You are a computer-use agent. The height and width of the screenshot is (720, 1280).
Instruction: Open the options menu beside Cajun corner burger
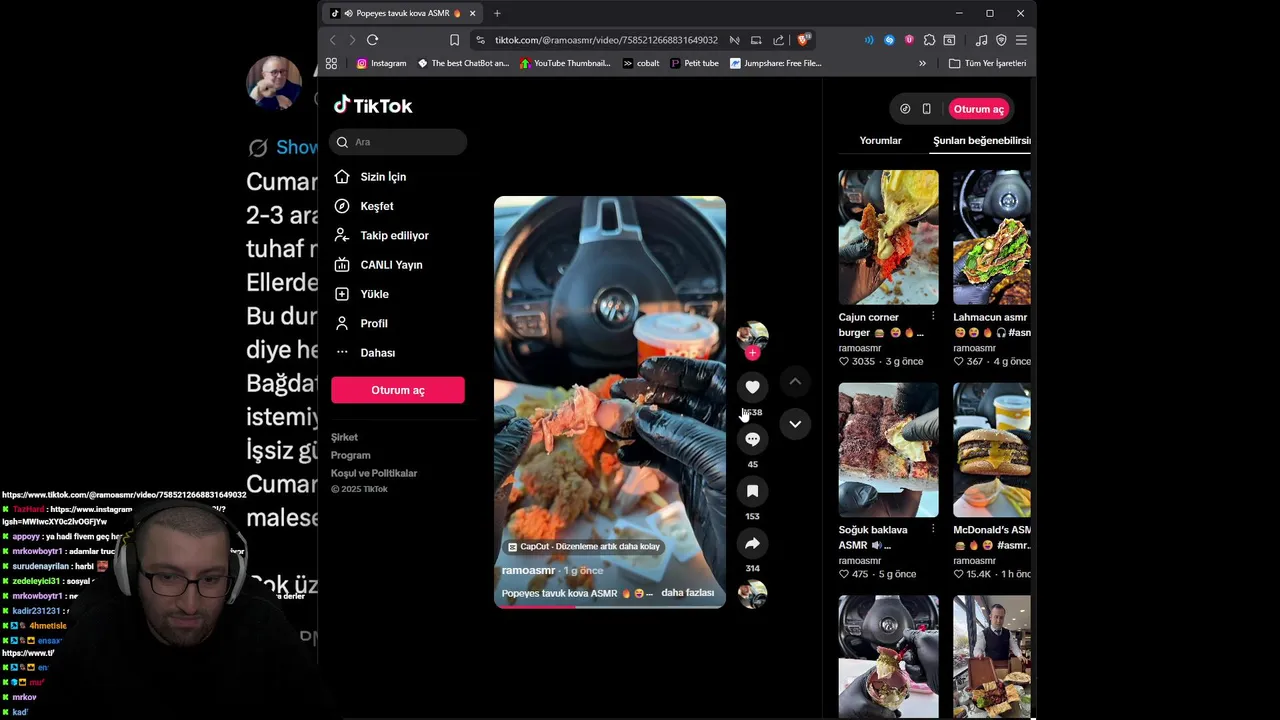point(933,317)
